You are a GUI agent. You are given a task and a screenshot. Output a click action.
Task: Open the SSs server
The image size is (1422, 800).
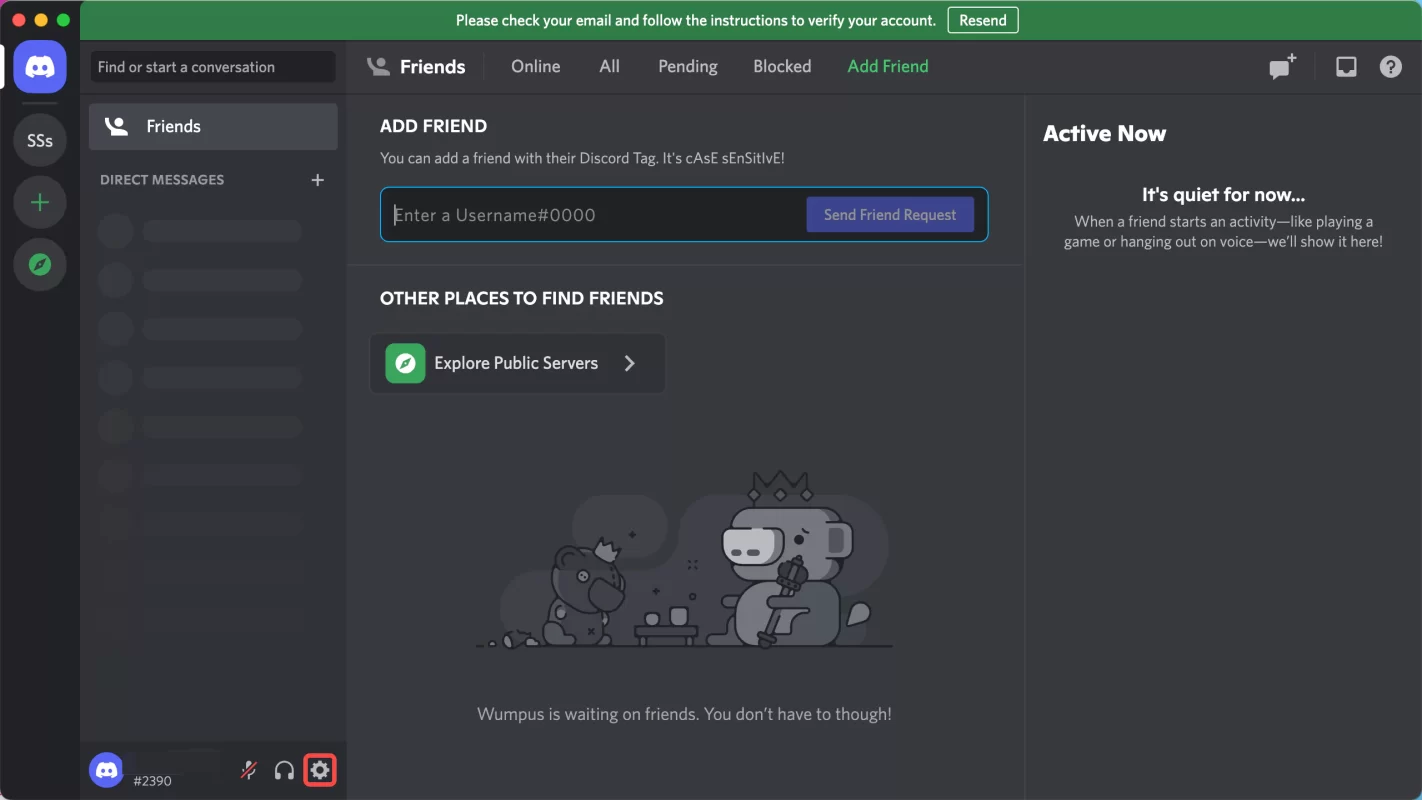40,141
